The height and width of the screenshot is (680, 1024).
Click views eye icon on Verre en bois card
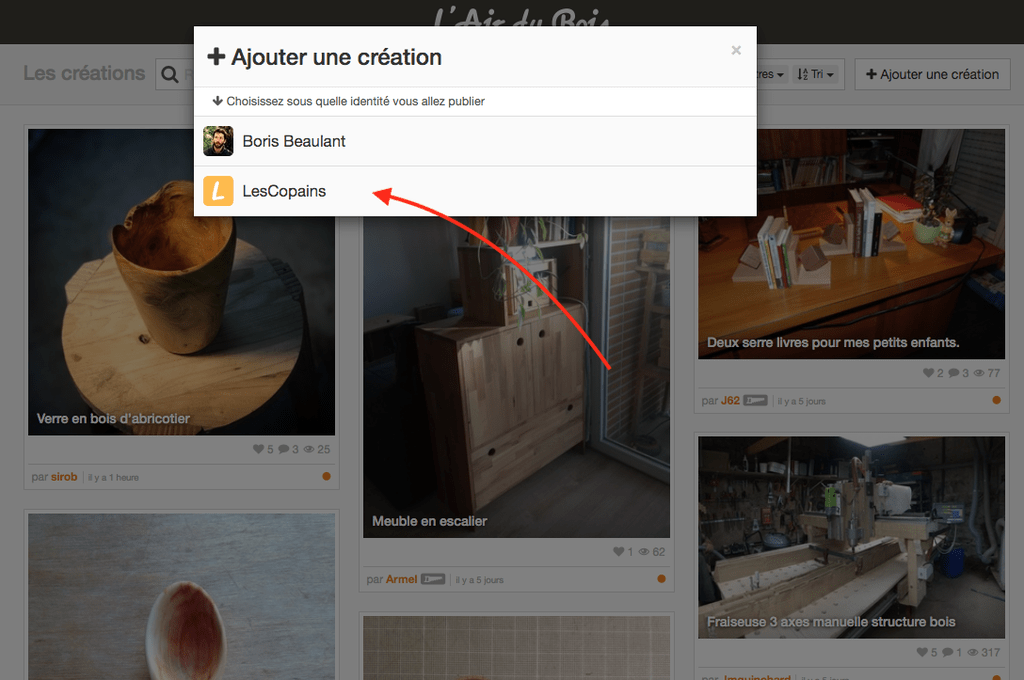[x=309, y=449]
